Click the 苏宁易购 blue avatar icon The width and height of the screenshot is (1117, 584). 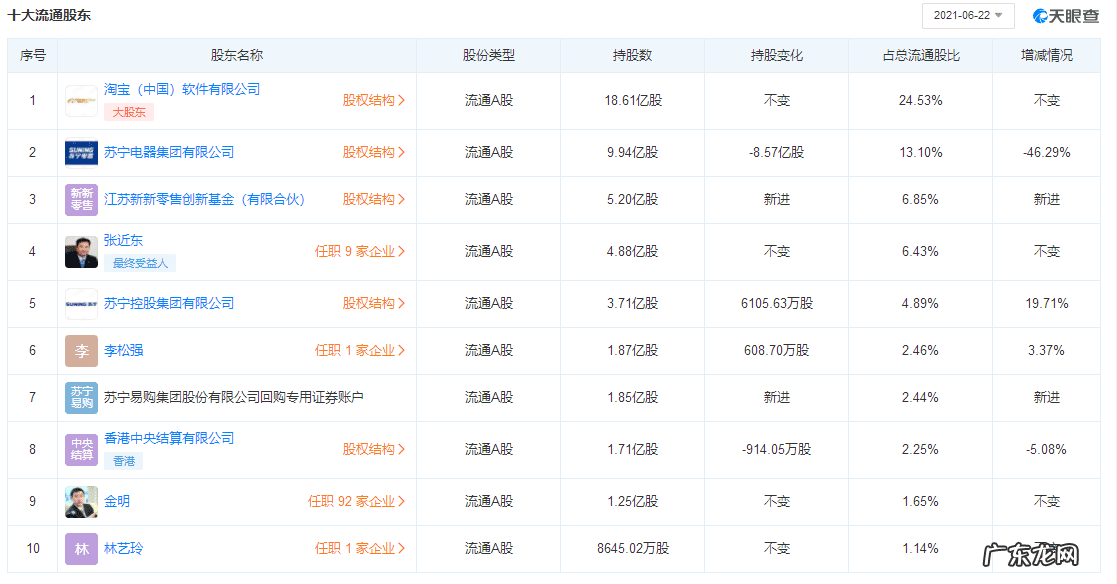(81, 398)
